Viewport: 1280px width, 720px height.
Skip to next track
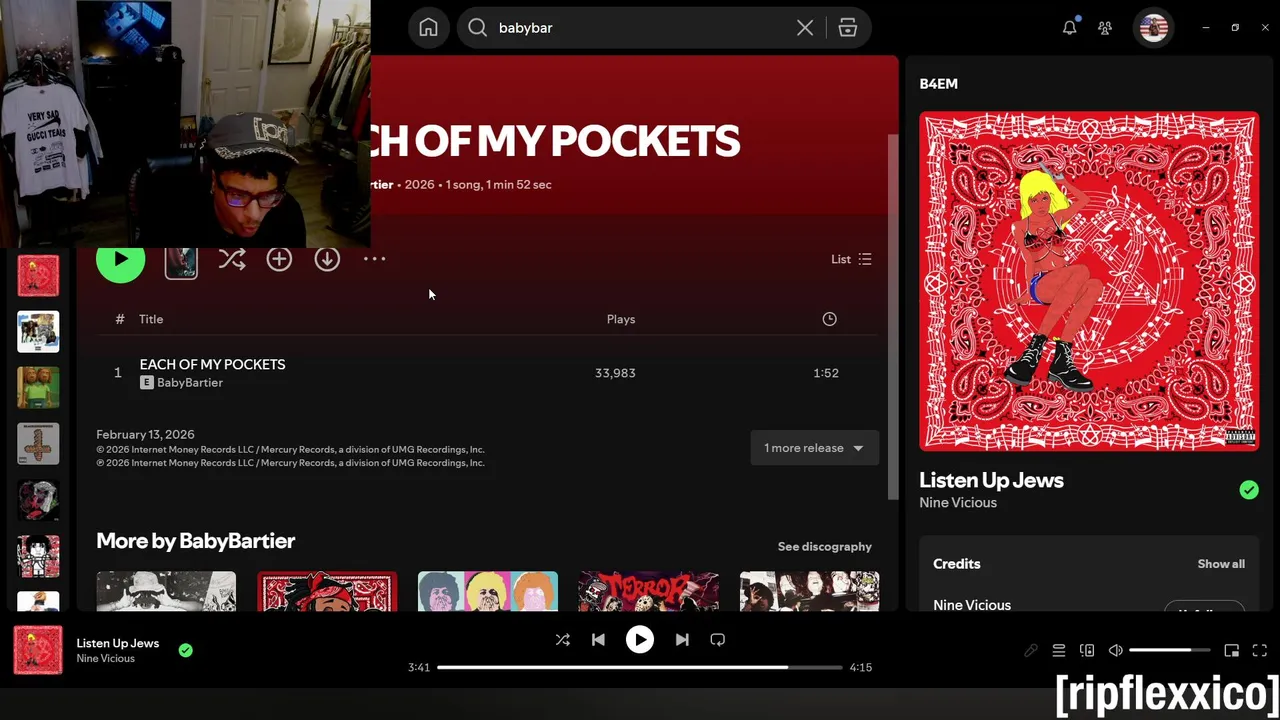(x=682, y=640)
